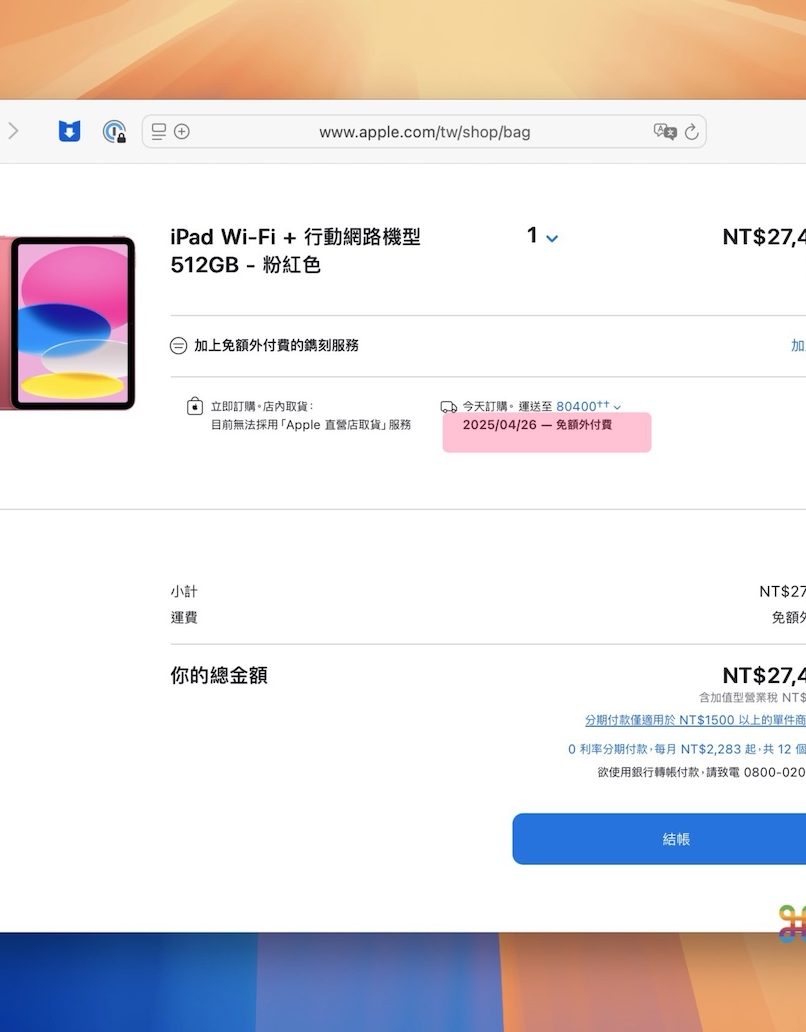Translate page using the translation icon
The width and height of the screenshot is (806, 1032).
point(664,132)
